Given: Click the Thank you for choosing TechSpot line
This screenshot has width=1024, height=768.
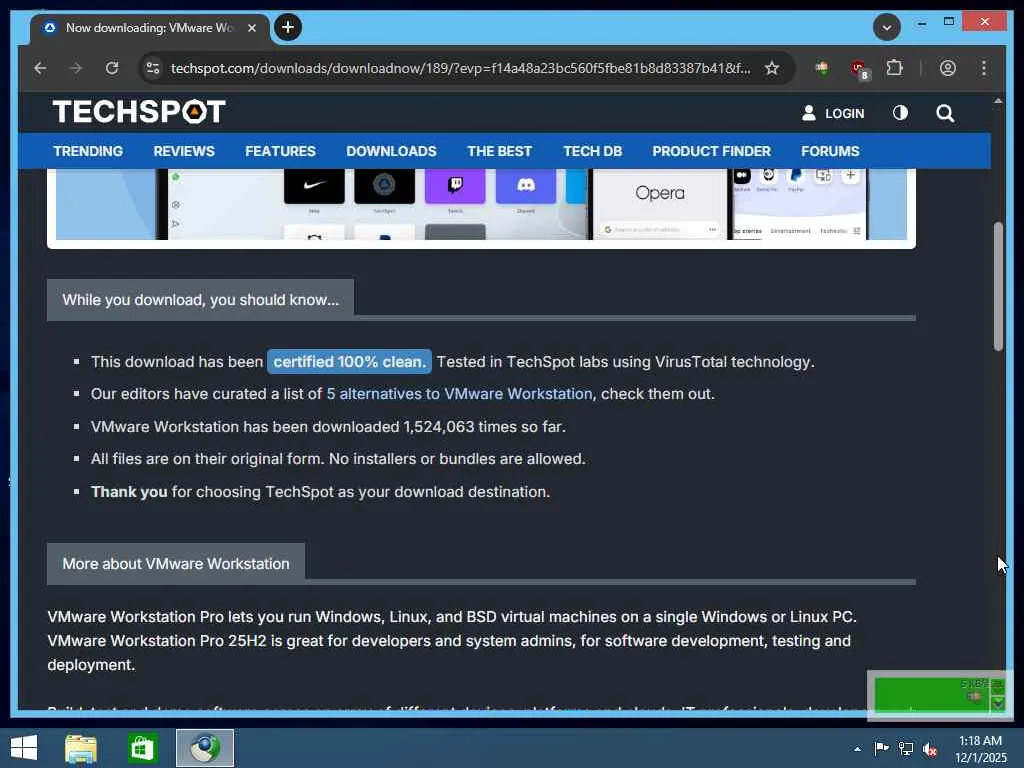Looking at the screenshot, I should coord(320,492).
